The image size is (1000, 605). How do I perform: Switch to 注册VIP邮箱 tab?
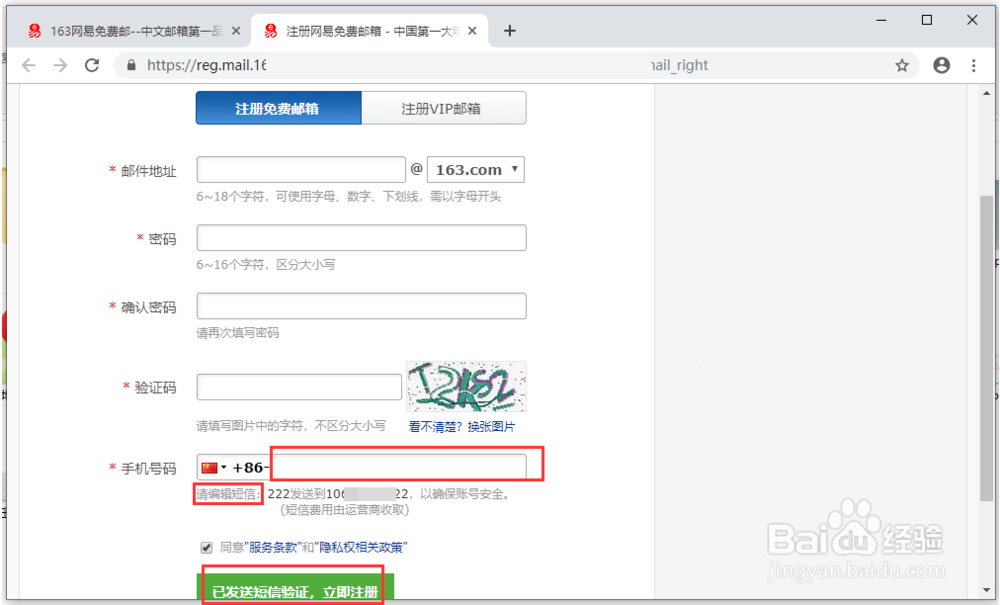pyautogui.click(x=444, y=108)
